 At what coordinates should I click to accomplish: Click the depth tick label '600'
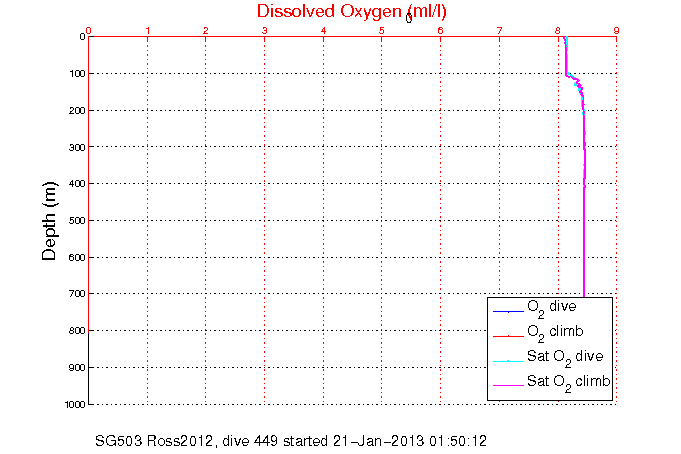coord(77,258)
